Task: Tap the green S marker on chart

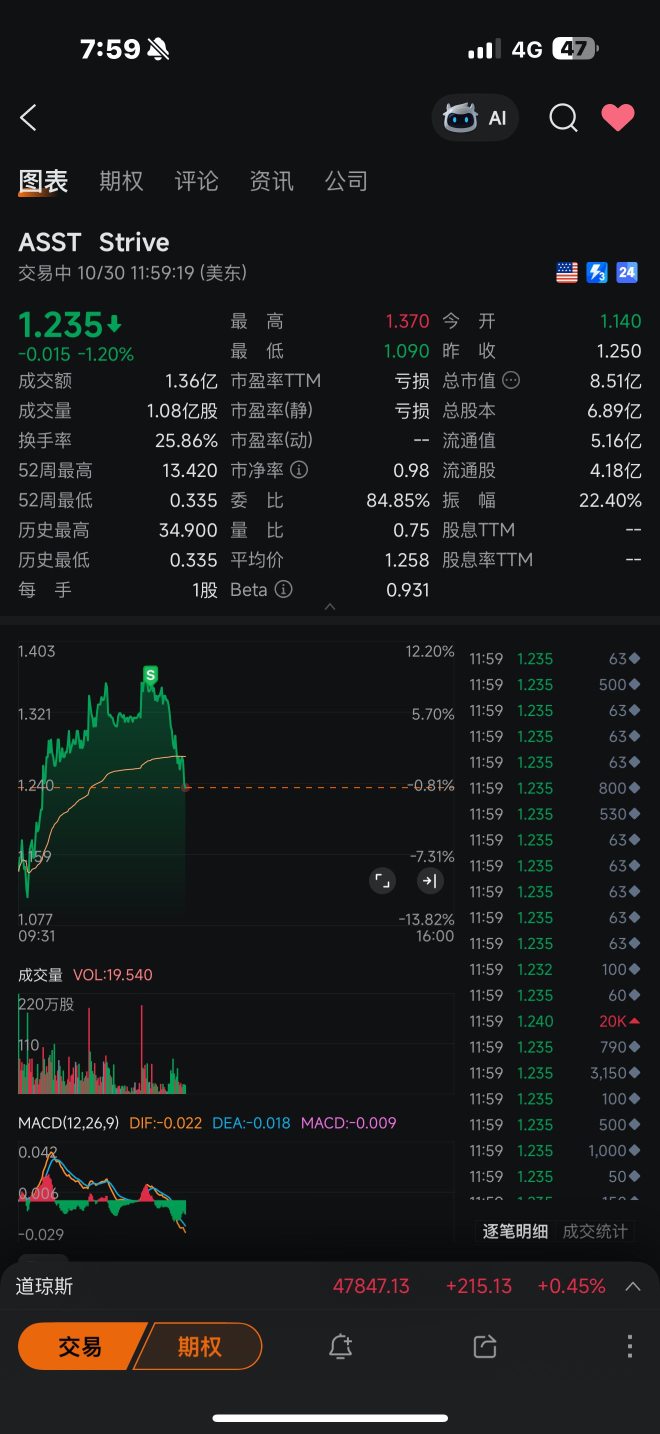Action: (151, 674)
